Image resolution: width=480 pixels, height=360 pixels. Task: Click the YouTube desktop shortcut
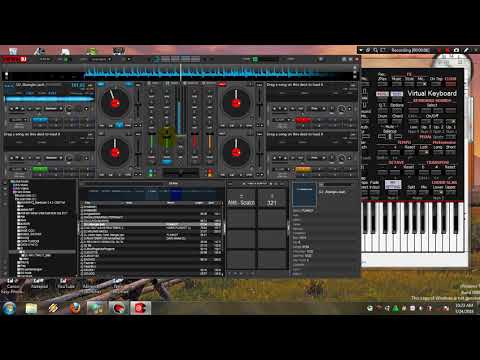(x=66, y=283)
